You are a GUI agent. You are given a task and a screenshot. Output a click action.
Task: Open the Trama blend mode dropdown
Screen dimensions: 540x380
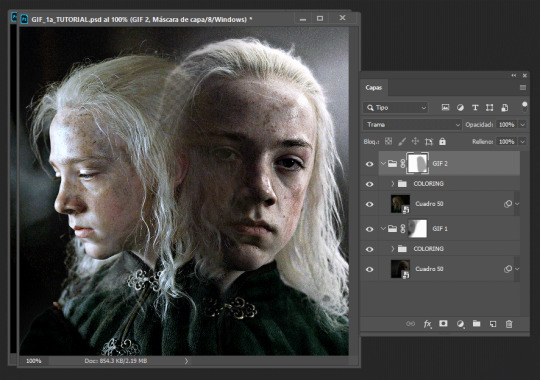coord(412,124)
